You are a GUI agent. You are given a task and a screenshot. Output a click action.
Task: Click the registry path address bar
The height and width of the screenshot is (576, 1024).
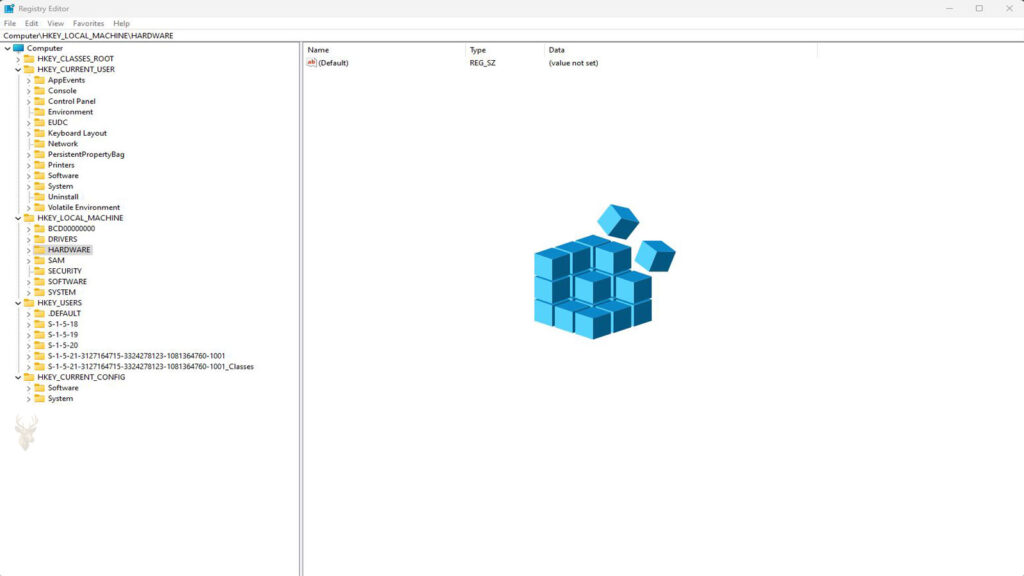click(x=512, y=36)
